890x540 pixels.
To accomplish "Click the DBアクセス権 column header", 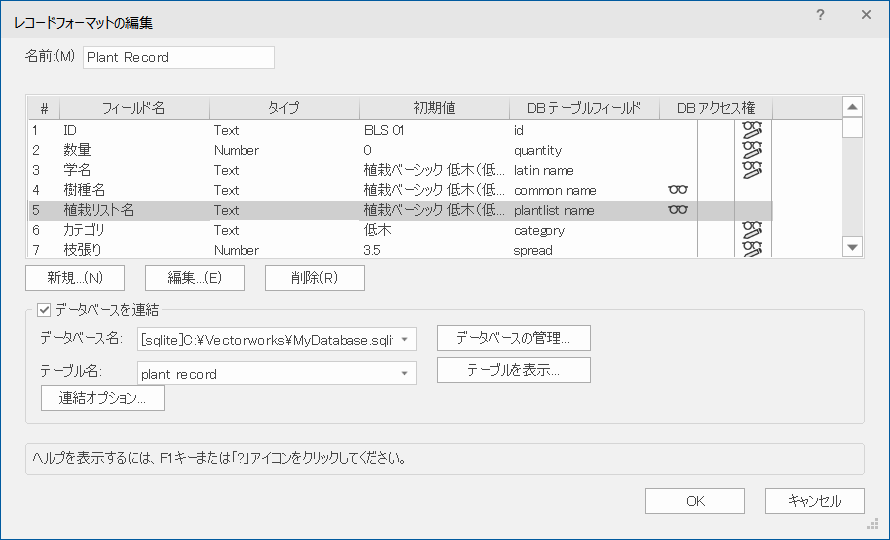I will pyautogui.click(x=716, y=108).
